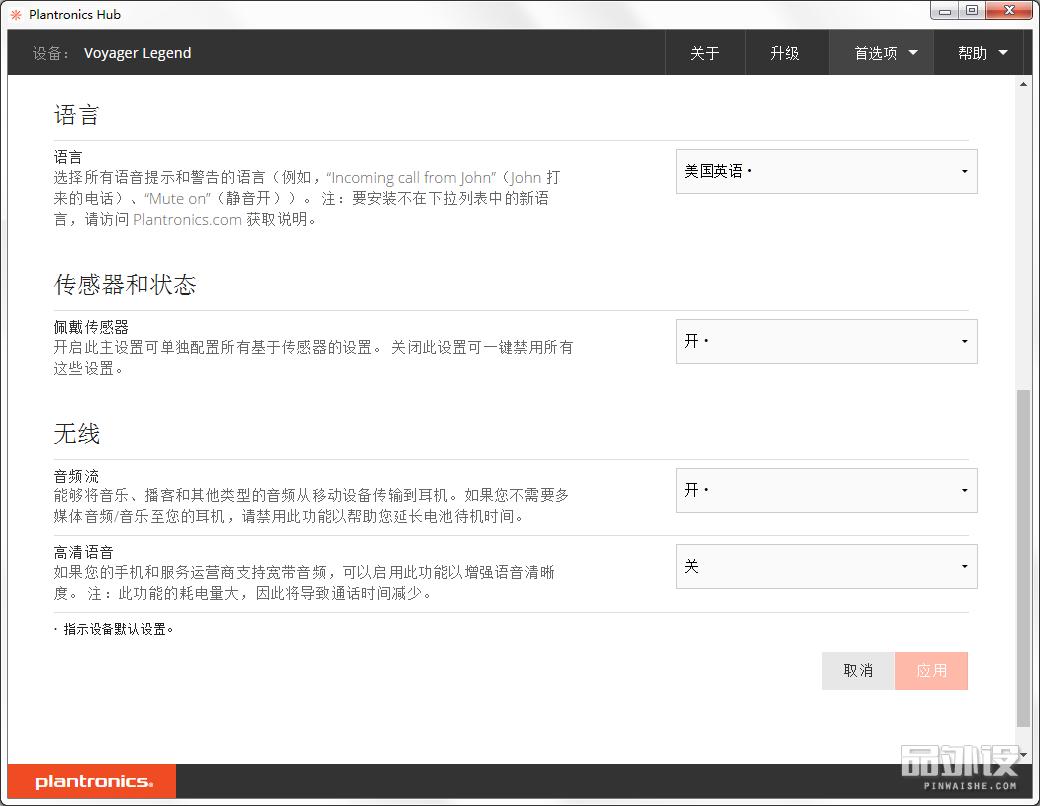1040x806 pixels.
Task: Click the arrow icon on the 美国英语 combo box
Action: click(965, 171)
